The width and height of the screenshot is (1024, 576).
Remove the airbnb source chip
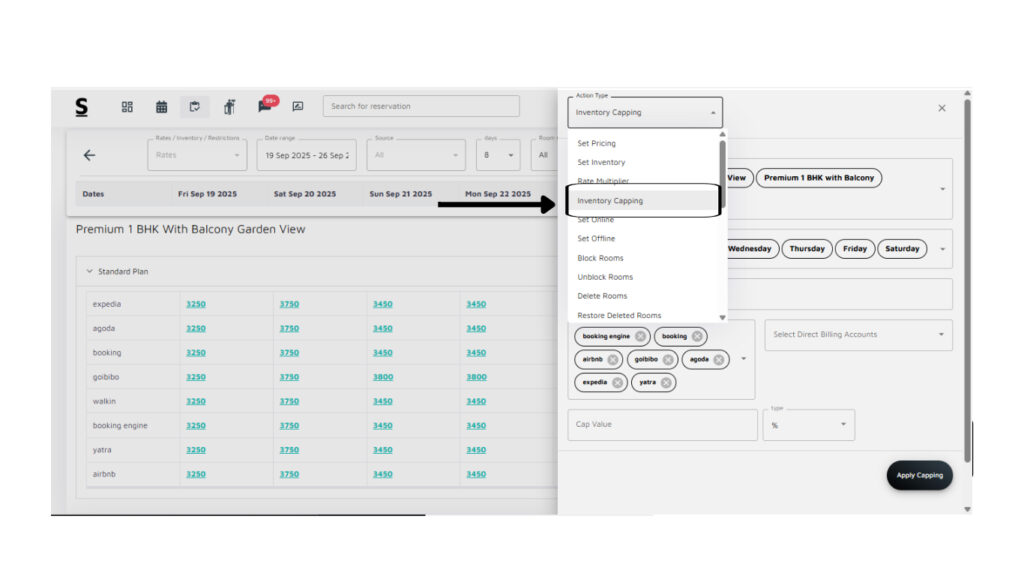pos(612,359)
